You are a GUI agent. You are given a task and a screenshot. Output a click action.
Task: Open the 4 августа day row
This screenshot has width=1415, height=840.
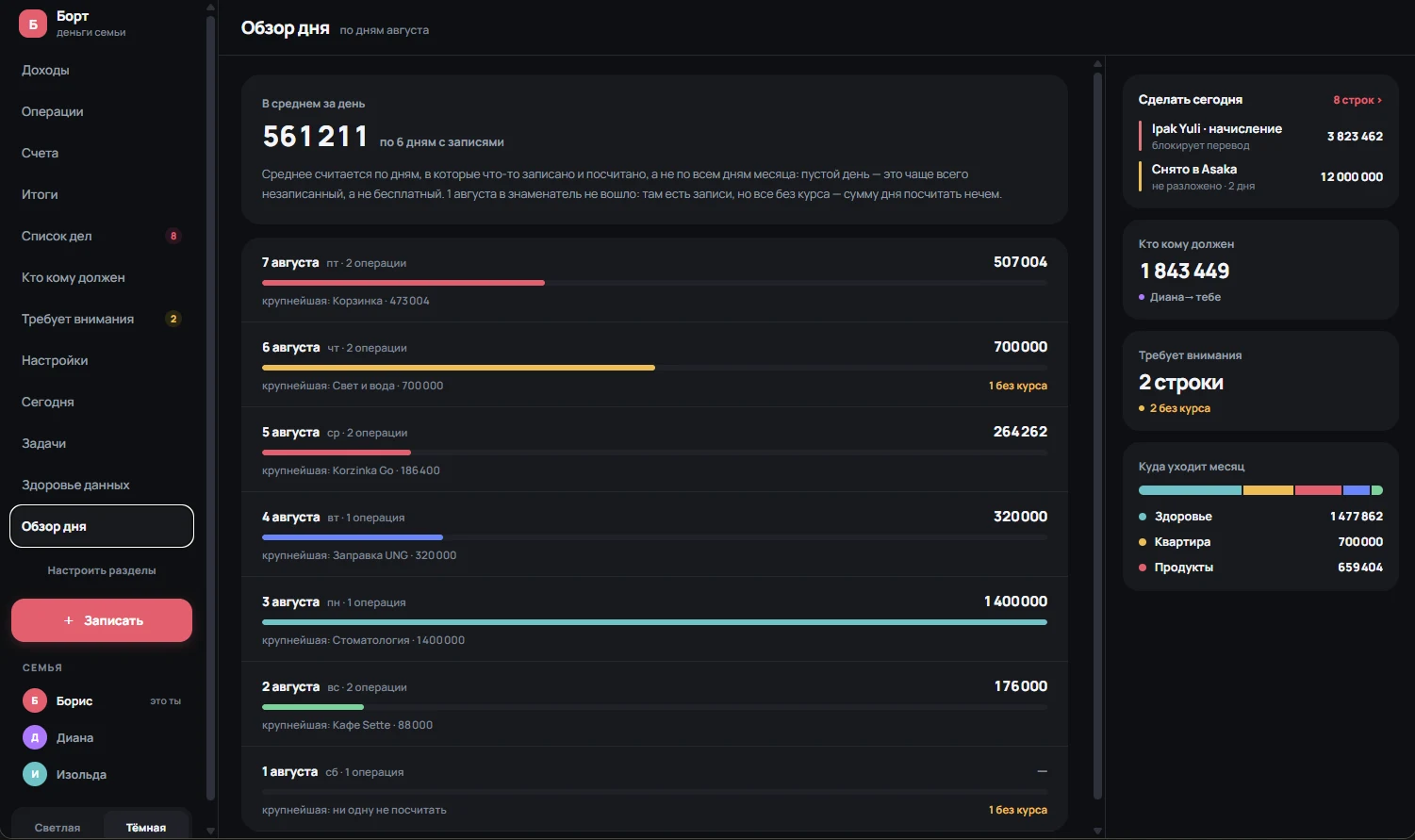[654, 535]
